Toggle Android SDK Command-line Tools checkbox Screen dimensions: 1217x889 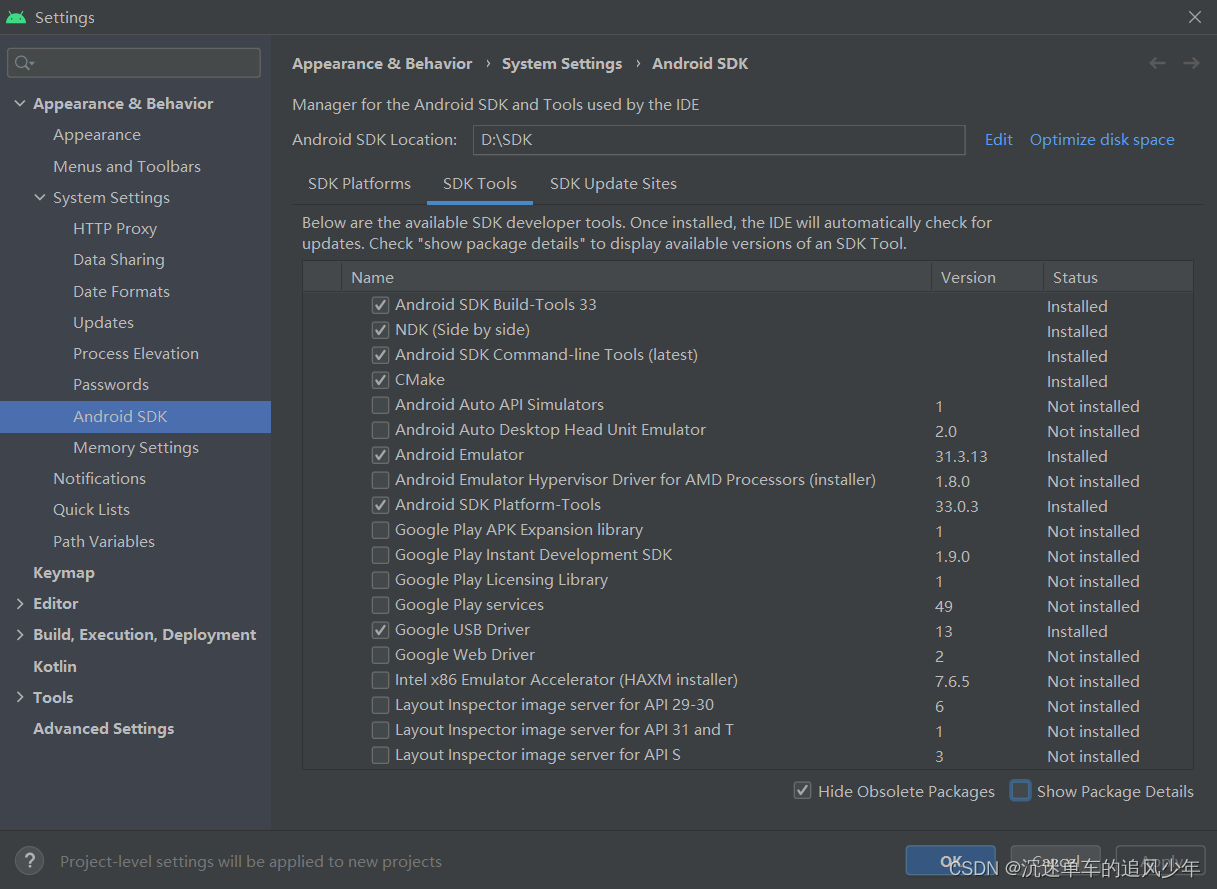(x=380, y=355)
